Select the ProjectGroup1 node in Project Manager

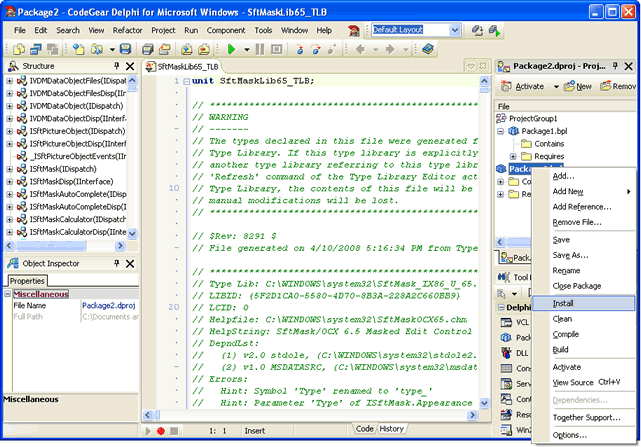tap(533, 119)
